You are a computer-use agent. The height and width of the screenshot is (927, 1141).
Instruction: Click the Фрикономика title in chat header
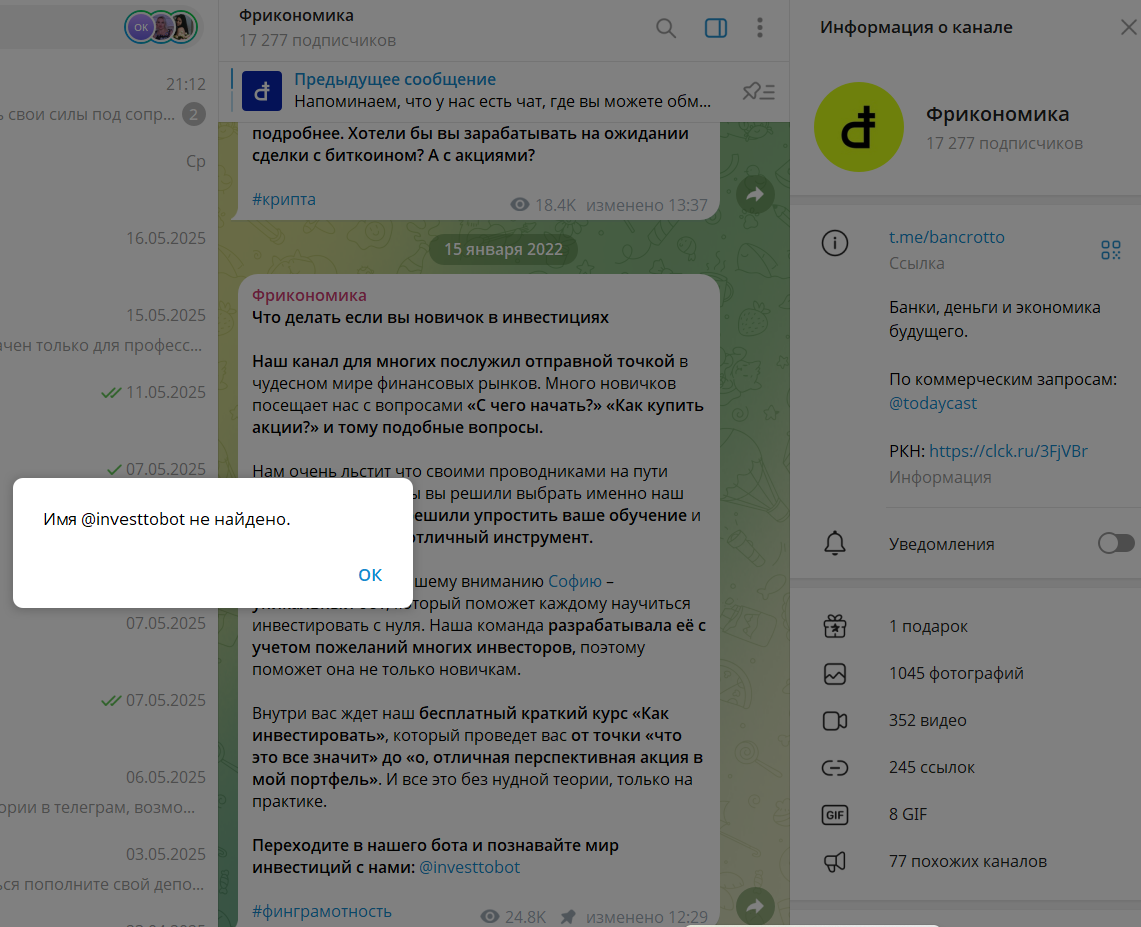click(x=296, y=15)
